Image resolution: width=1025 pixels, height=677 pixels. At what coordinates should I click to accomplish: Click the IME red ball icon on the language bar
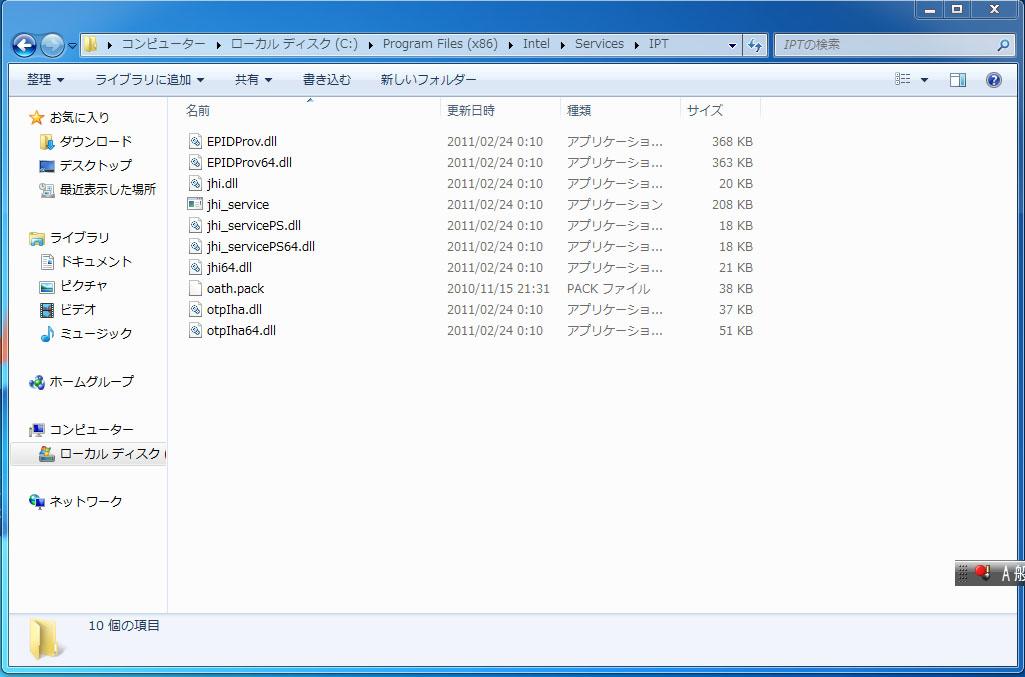coord(982,572)
